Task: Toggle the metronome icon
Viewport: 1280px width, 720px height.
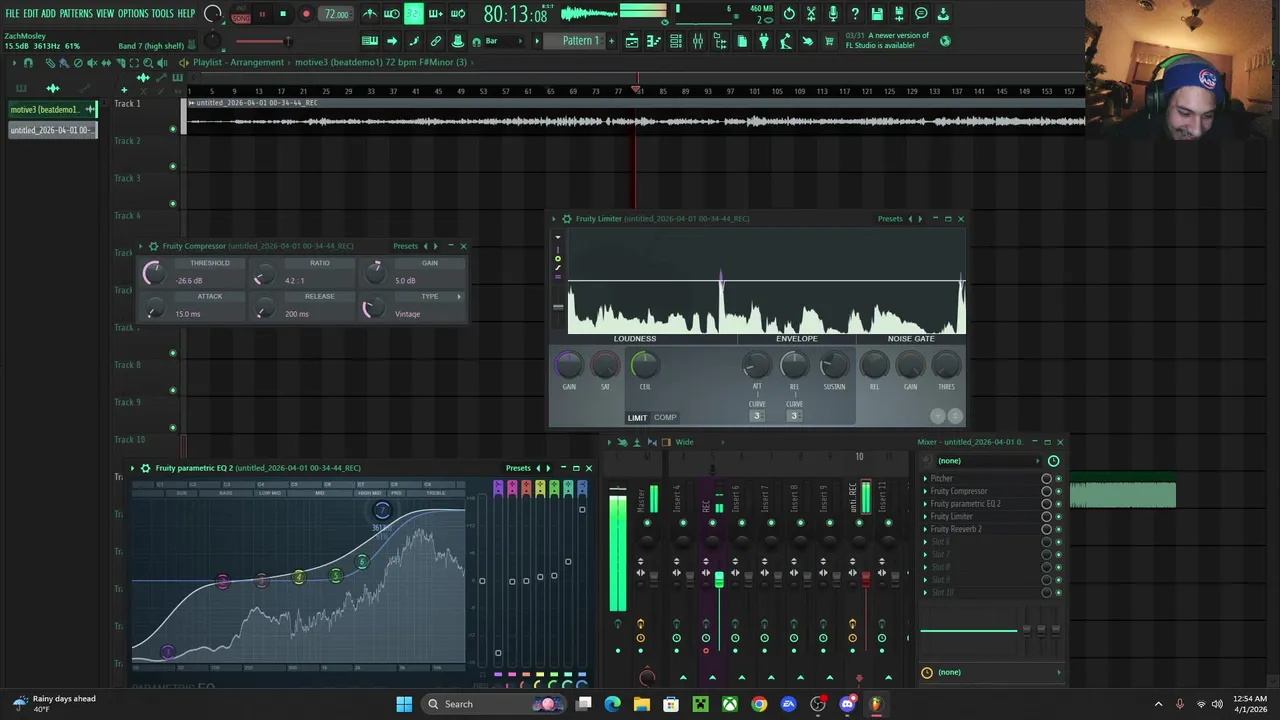Action: coord(370,14)
